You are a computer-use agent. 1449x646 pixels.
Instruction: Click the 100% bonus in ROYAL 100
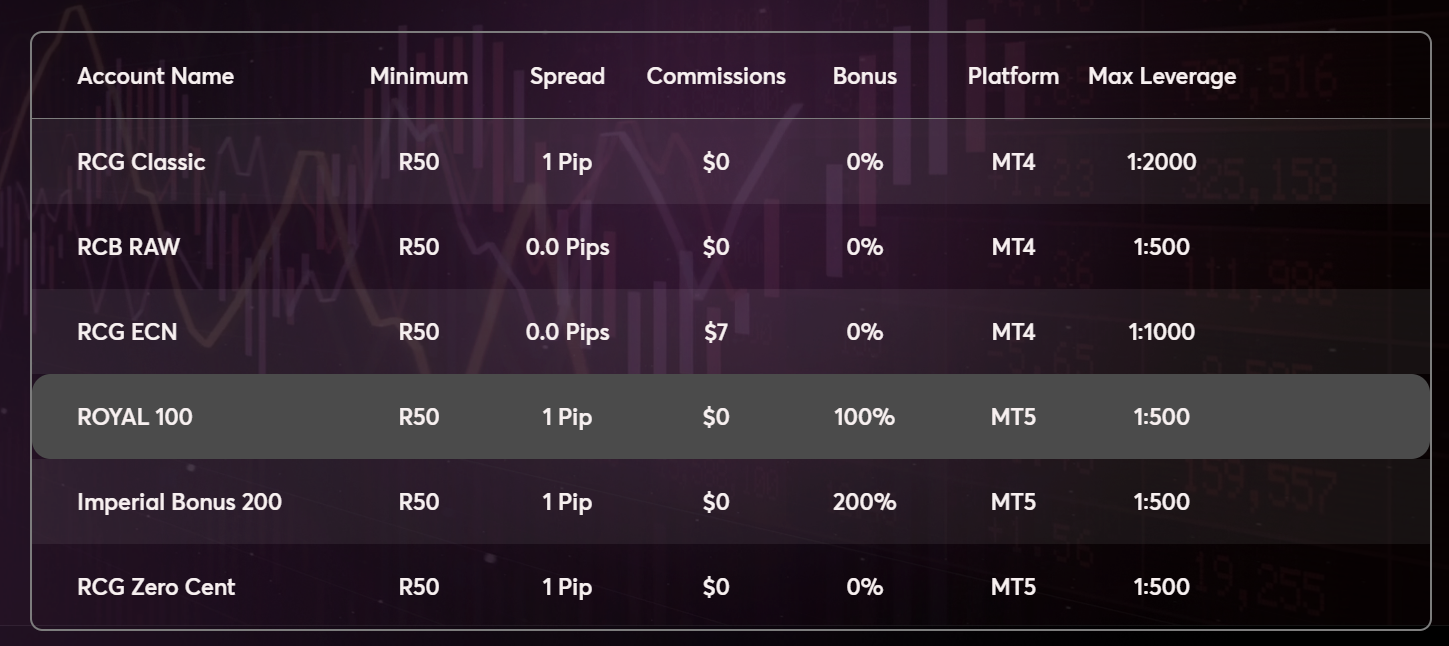[865, 417]
